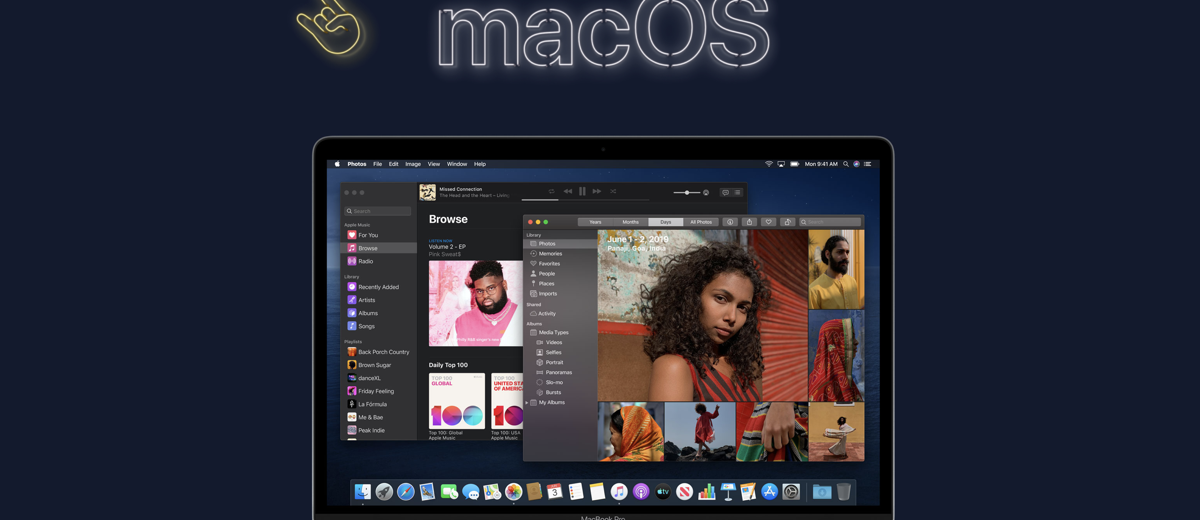Screen dimensions: 1200x520
Task: Pause the playing song in Music
Action: click(x=582, y=191)
